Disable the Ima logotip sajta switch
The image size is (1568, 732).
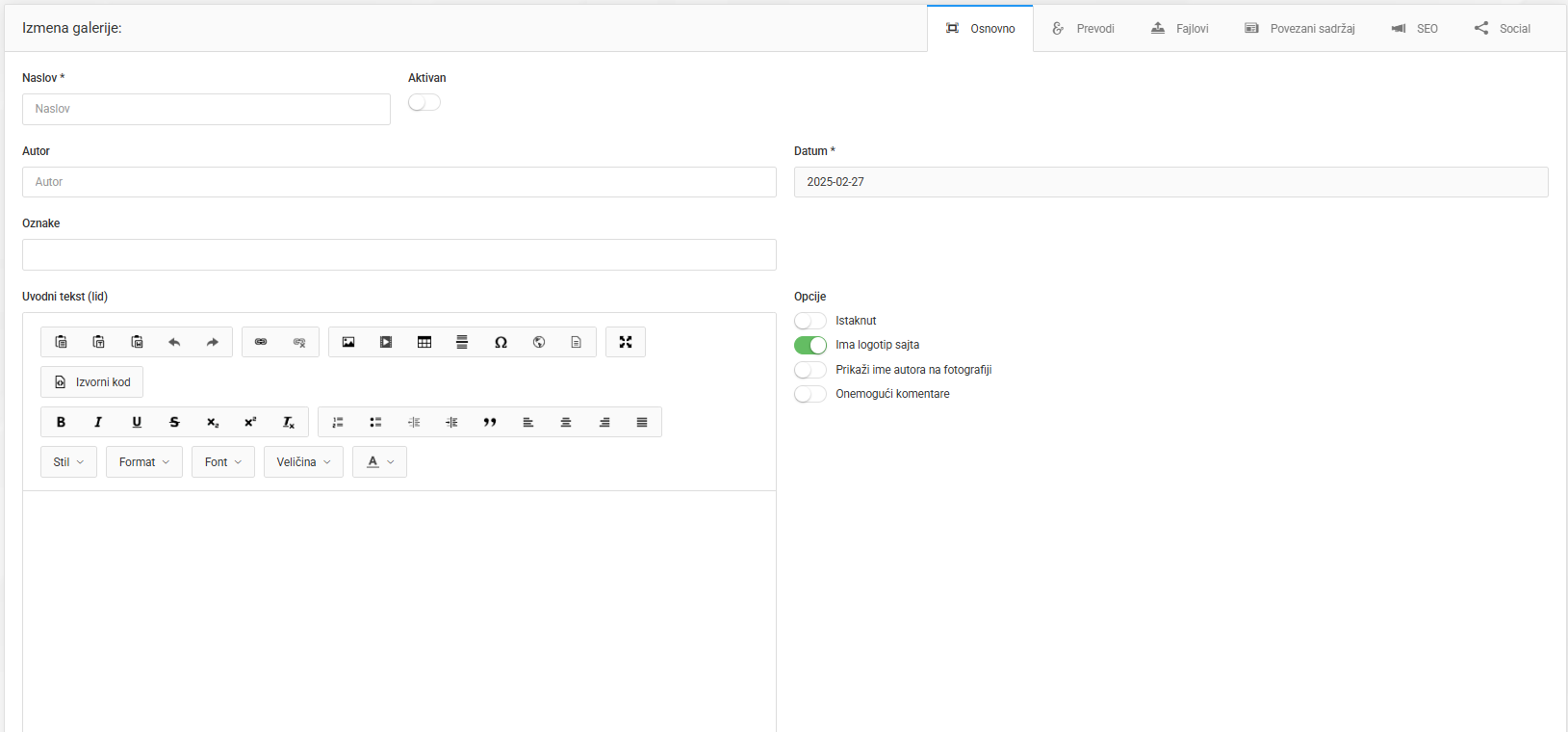pyautogui.click(x=810, y=345)
